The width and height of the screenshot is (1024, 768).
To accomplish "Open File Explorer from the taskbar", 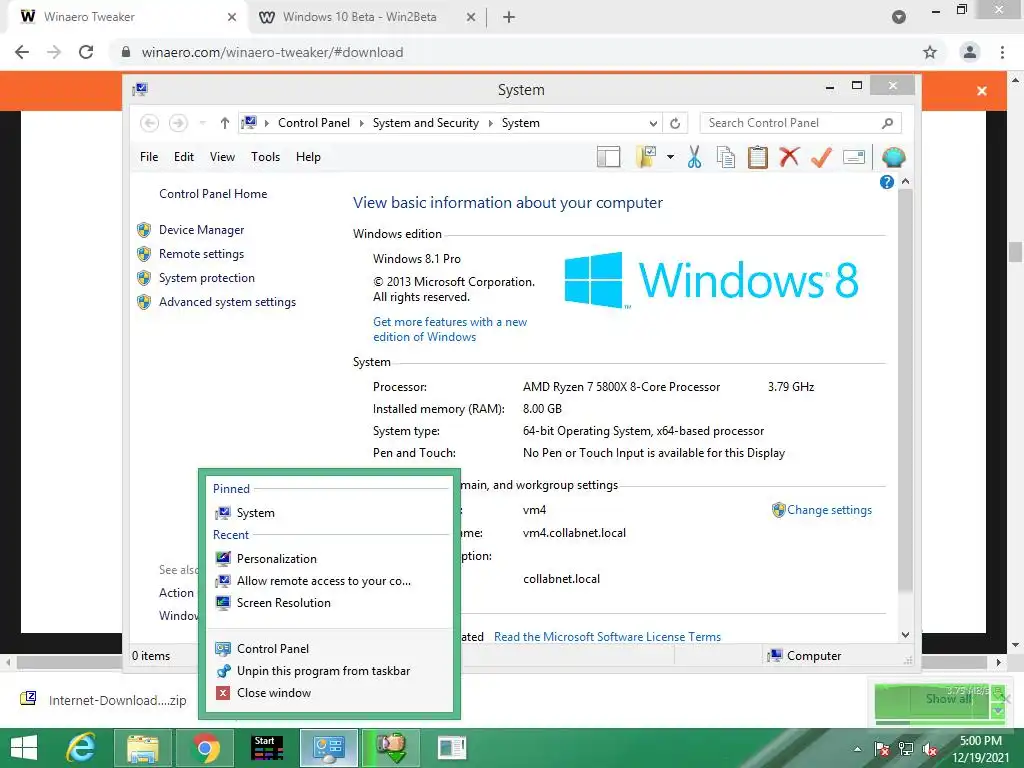I will click(x=143, y=748).
